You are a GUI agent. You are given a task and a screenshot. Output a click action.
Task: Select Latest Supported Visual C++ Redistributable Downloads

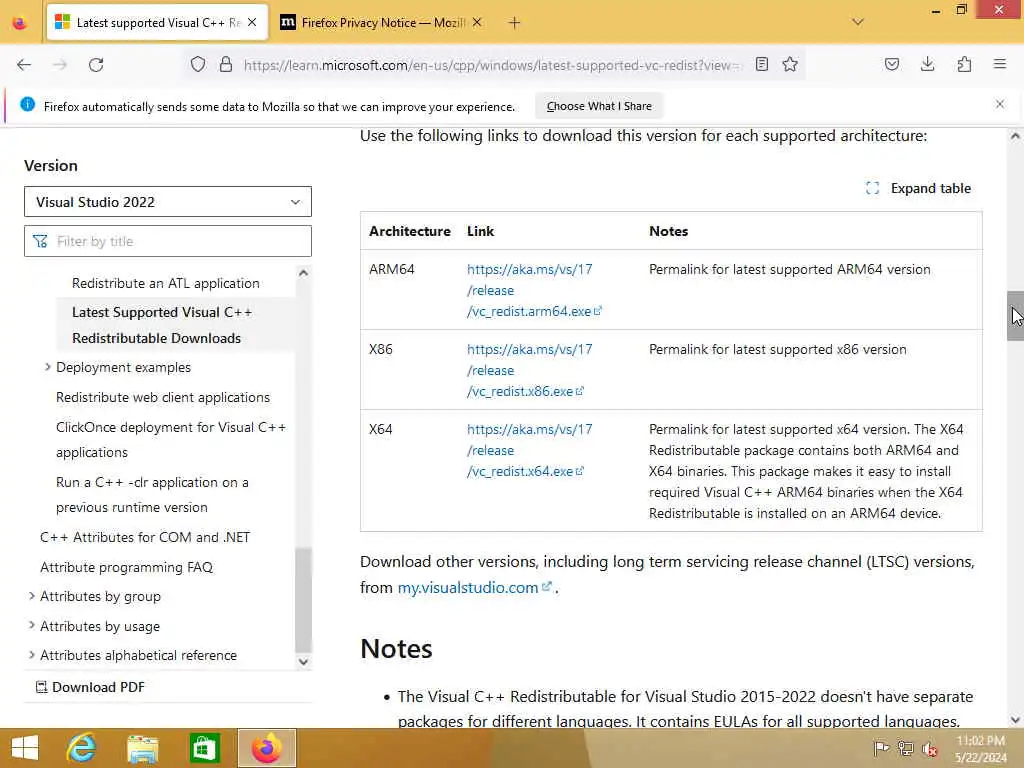pyautogui.click(x=162, y=325)
